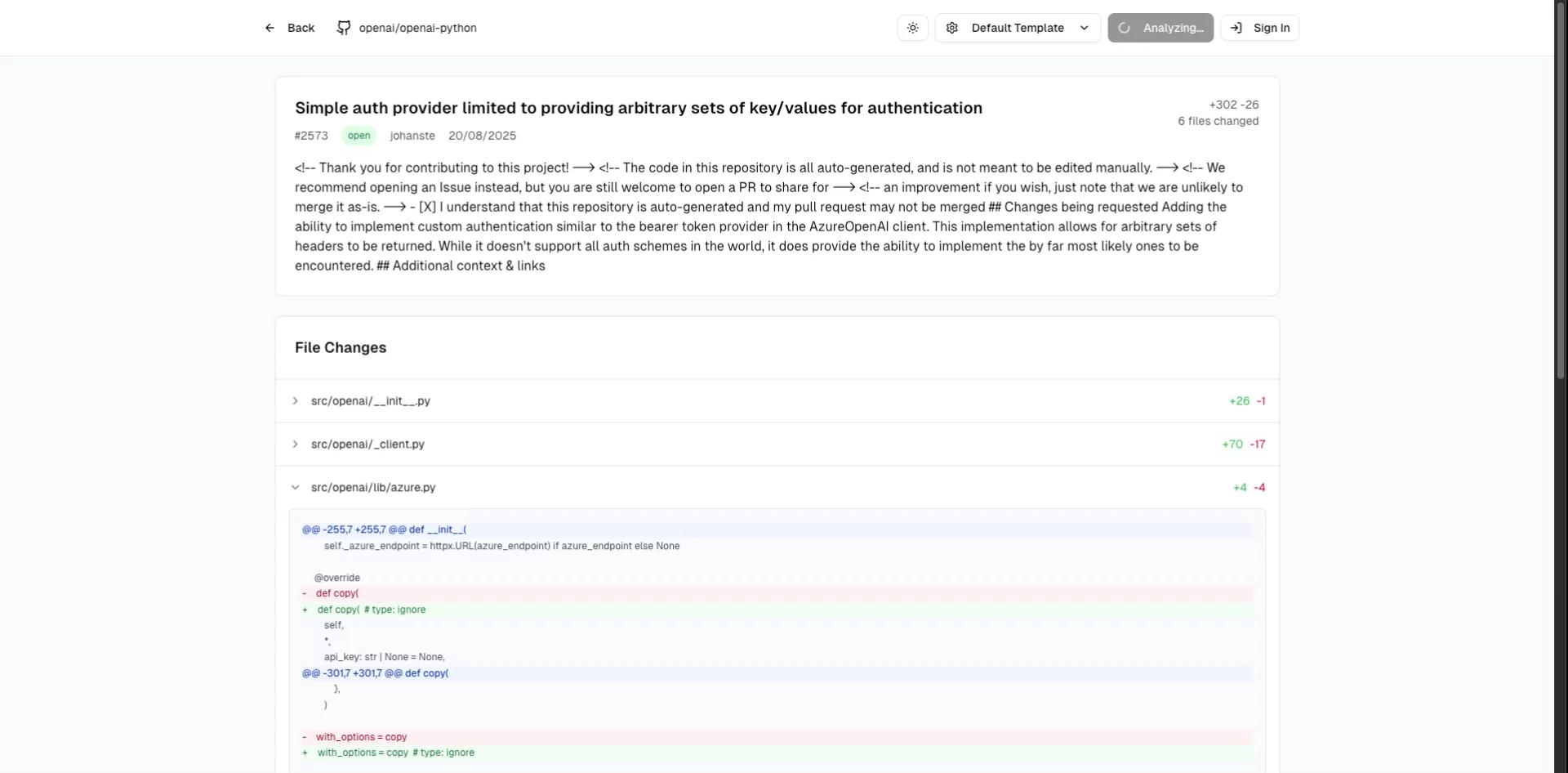
Task: Open the openai/openai-python repository link
Action: click(417, 28)
